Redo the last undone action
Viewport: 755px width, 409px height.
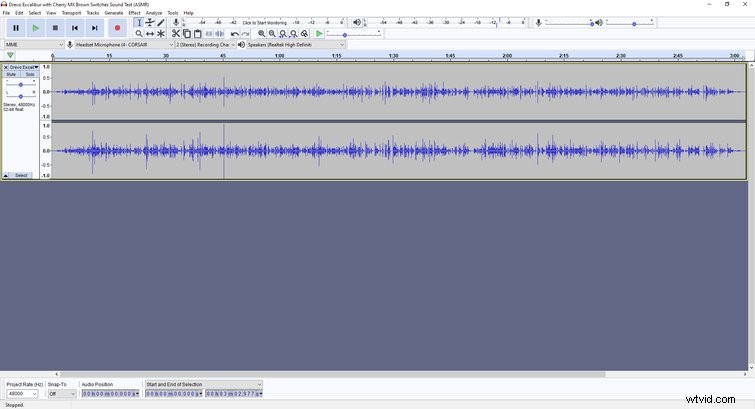(246, 34)
